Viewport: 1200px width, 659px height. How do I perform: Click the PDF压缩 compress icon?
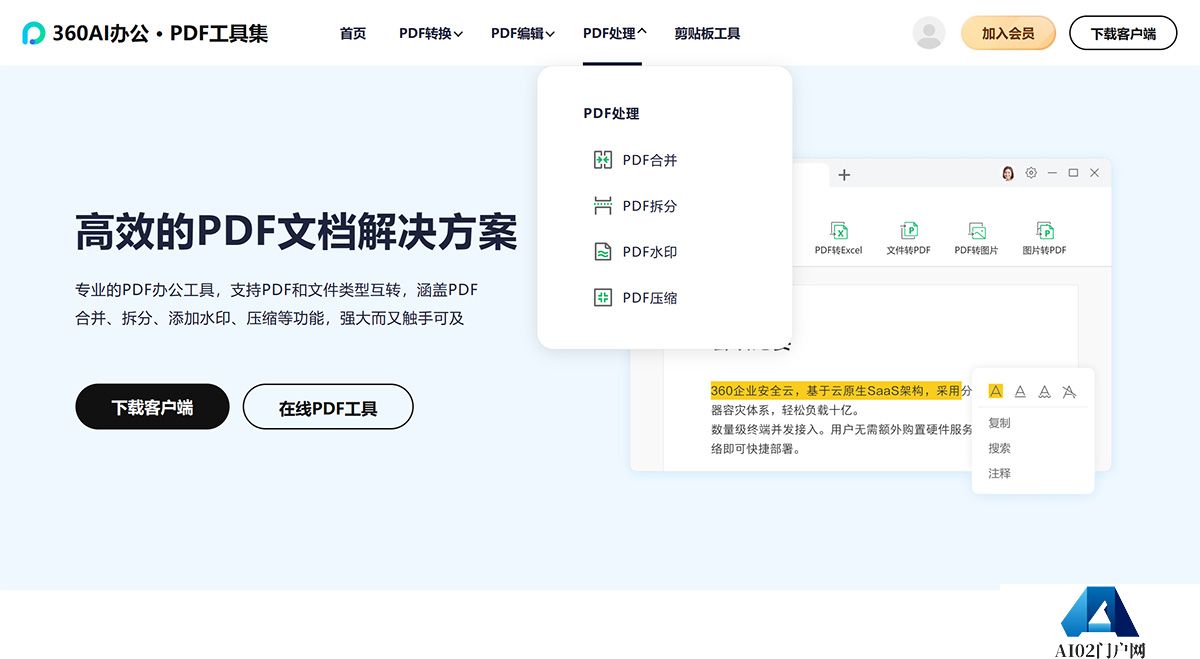coord(603,298)
